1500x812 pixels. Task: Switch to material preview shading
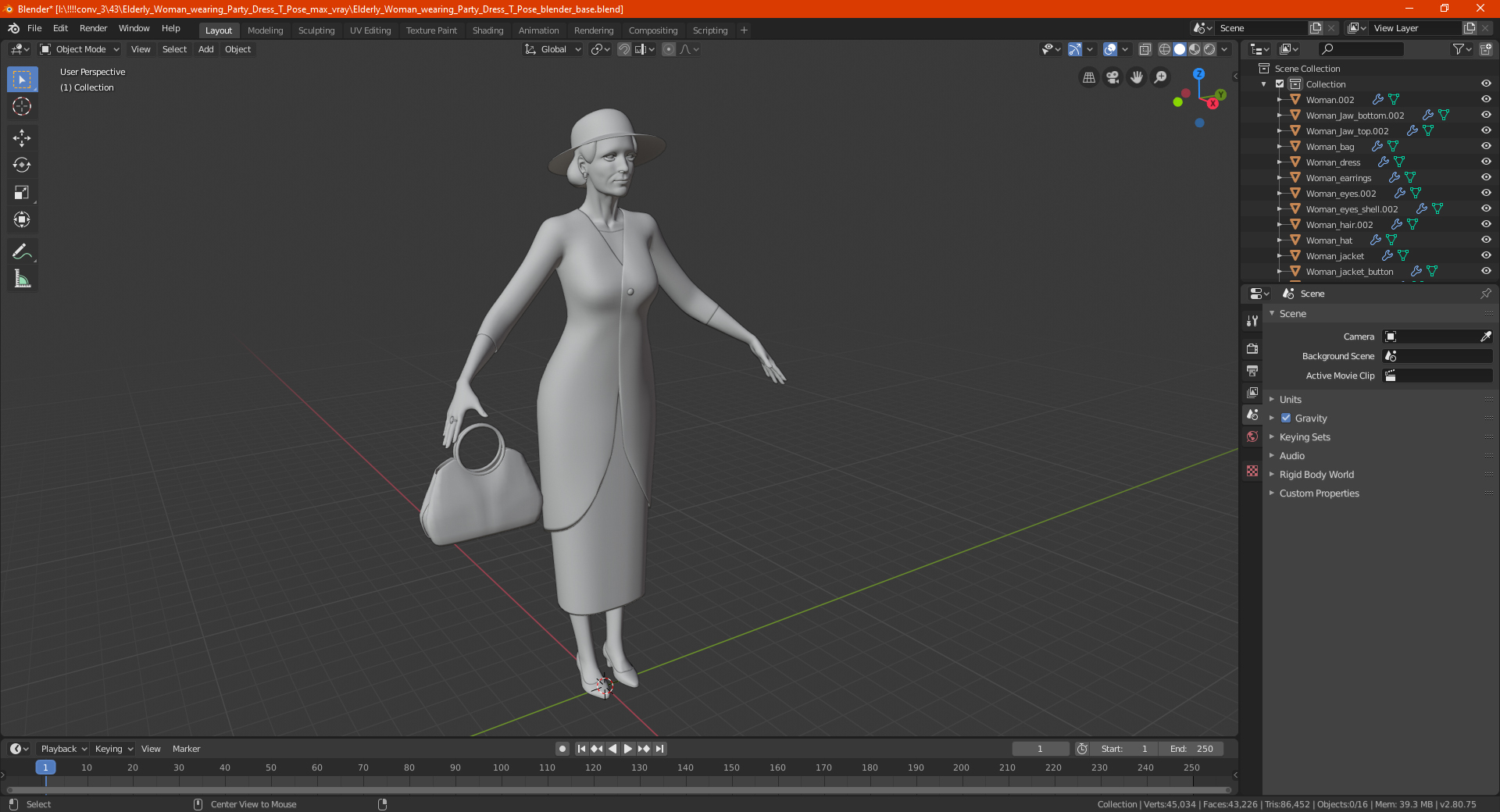1195,49
